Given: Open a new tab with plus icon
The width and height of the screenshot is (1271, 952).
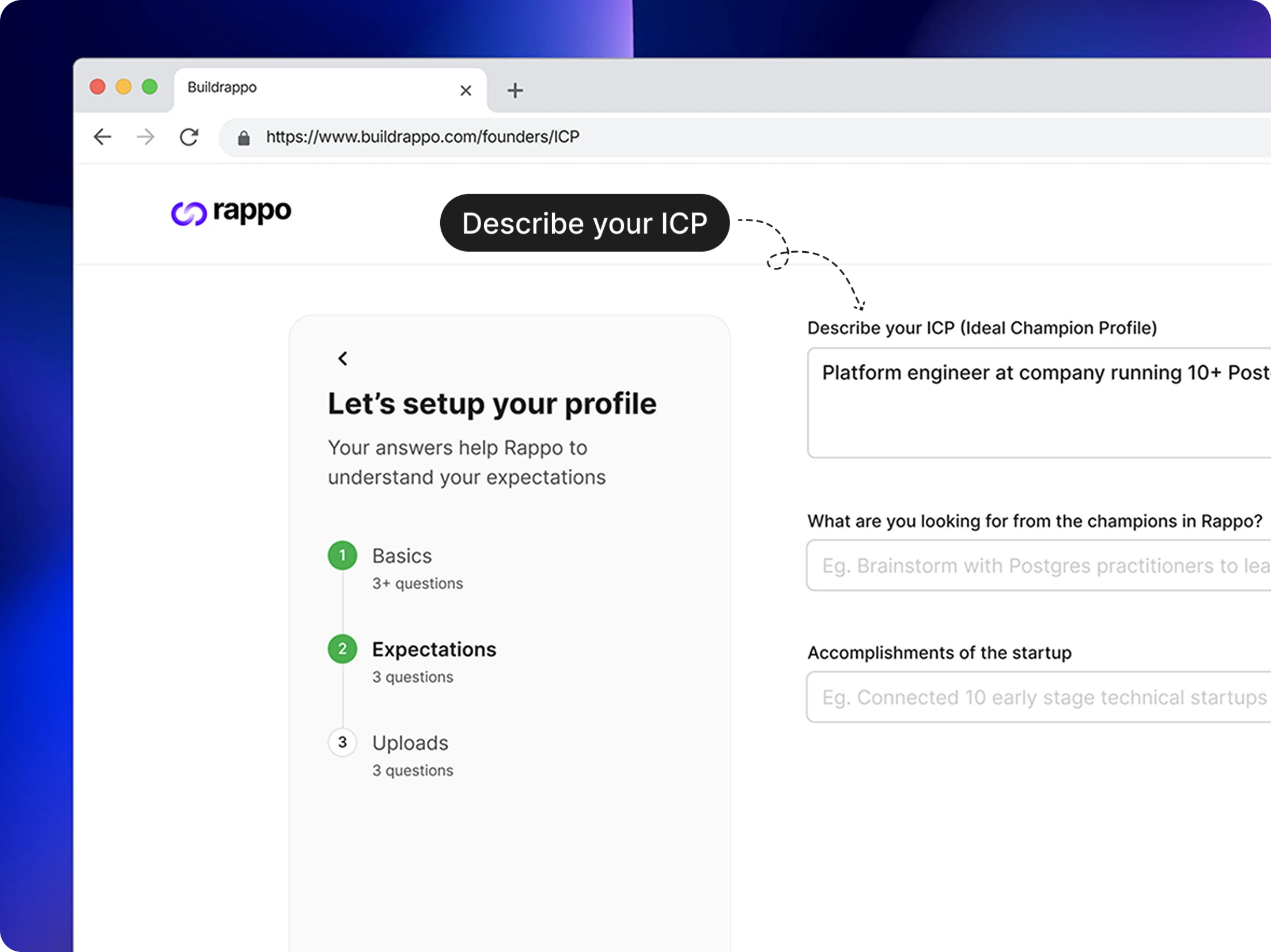Looking at the screenshot, I should pos(515,90).
